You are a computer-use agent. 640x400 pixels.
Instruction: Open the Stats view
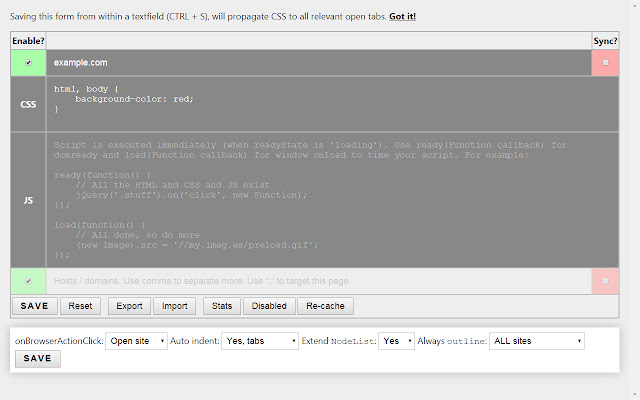(x=222, y=306)
